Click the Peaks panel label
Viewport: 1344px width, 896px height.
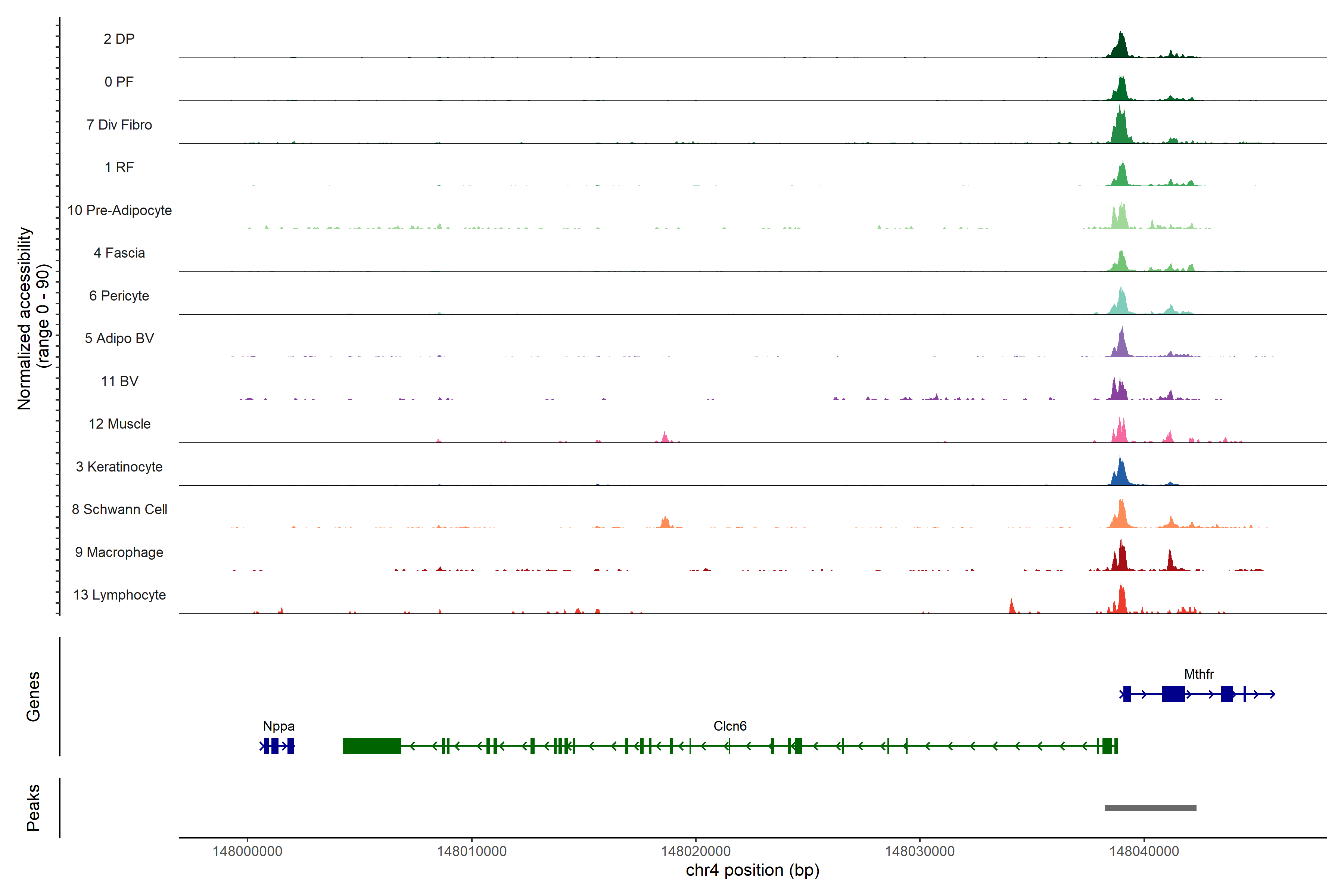click(x=33, y=808)
